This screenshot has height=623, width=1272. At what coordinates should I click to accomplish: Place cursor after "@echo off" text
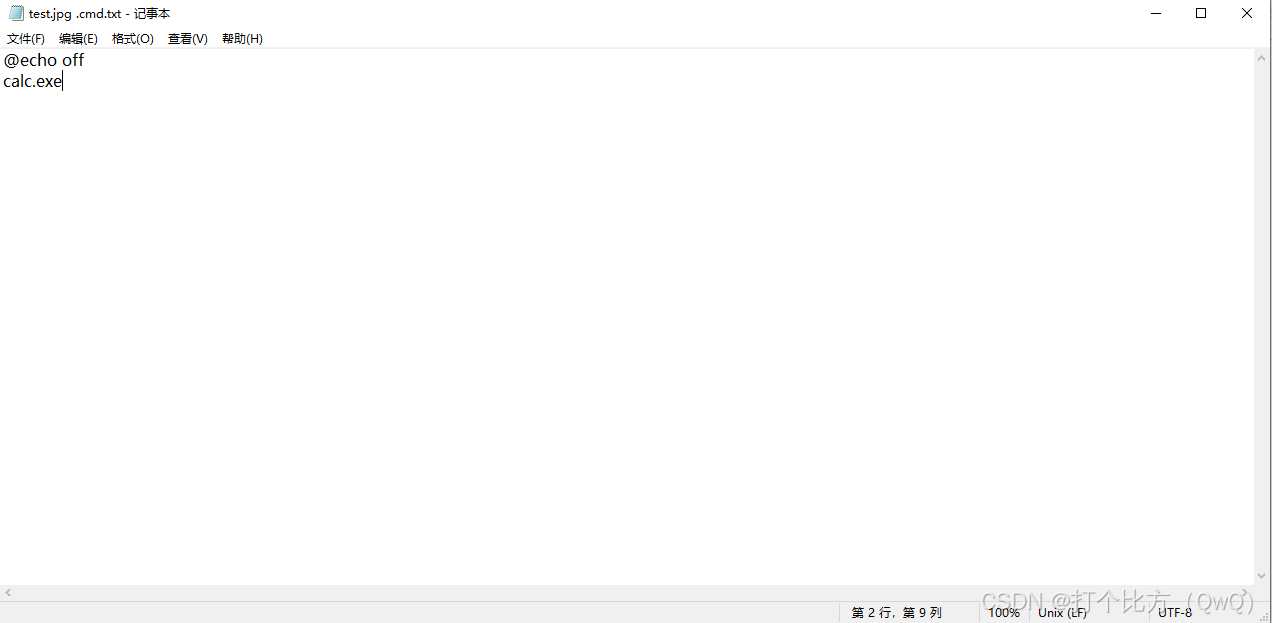coord(85,60)
